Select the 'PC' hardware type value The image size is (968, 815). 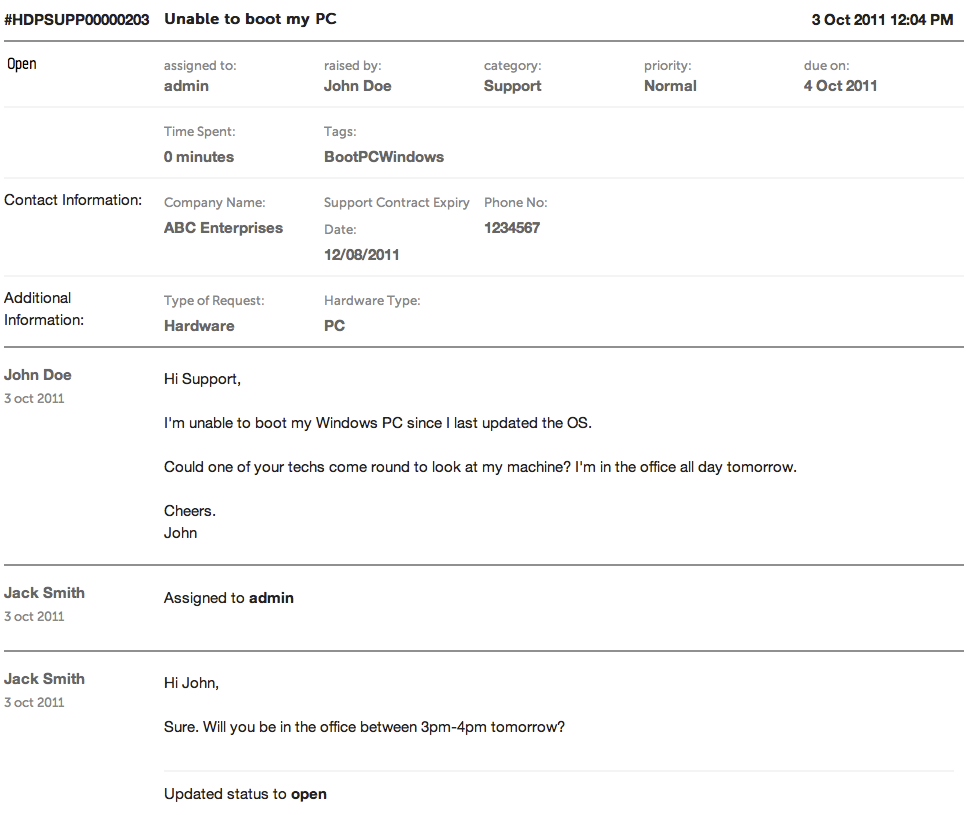pyautogui.click(x=334, y=326)
